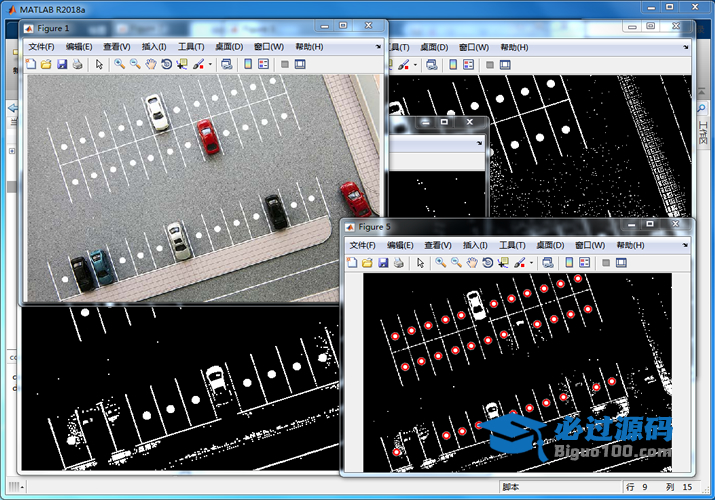Select Rotate 3D tool in Figure 1

click(166, 64)
